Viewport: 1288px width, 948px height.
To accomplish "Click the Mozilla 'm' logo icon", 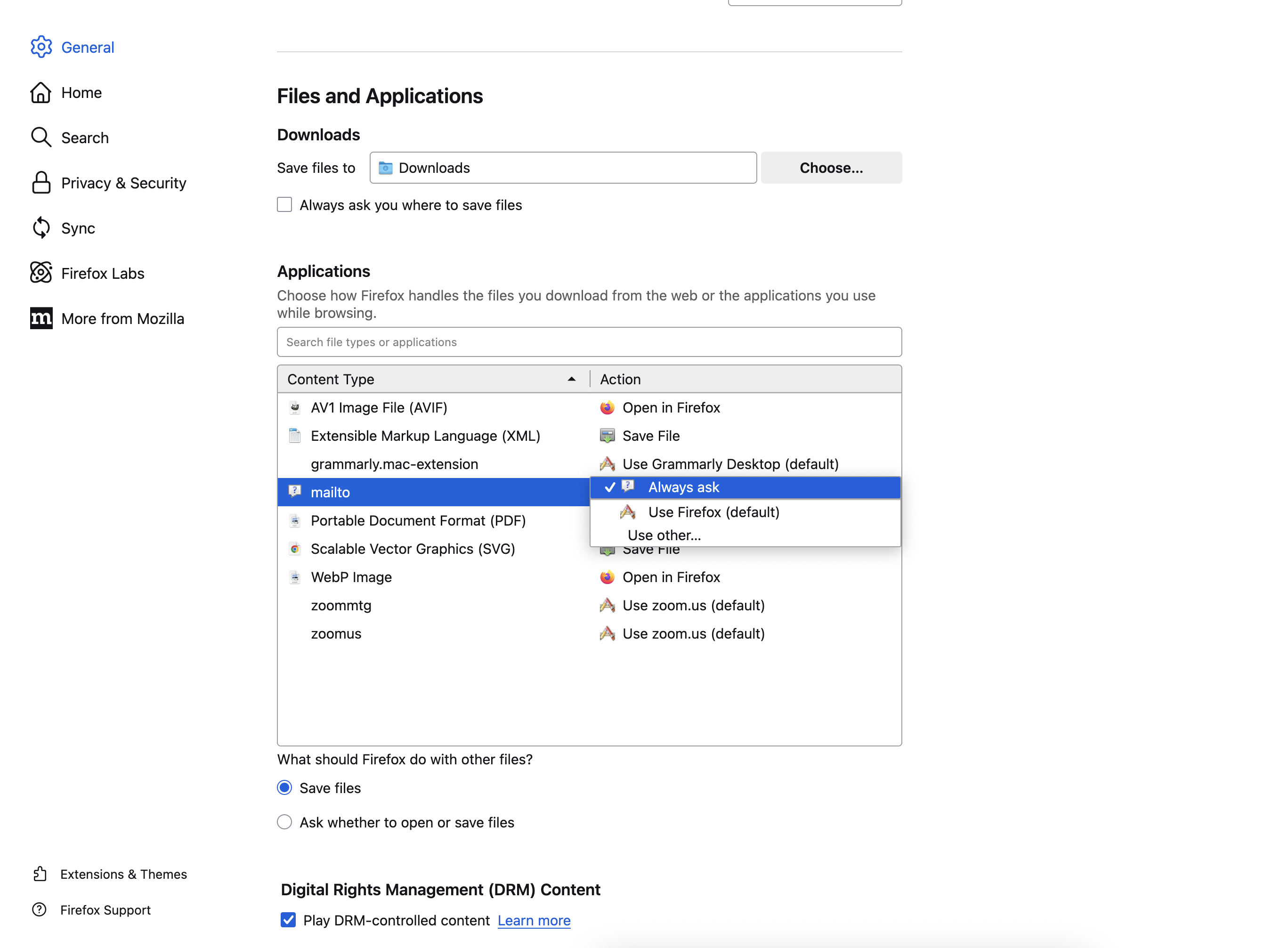I will 41,318.
